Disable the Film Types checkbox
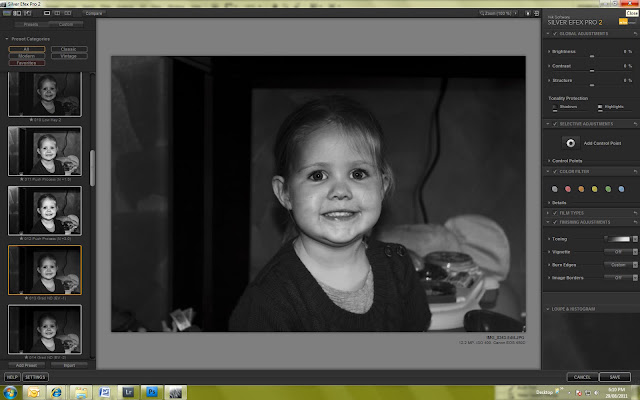Screen dimensions: 640x400 (555, 213)
